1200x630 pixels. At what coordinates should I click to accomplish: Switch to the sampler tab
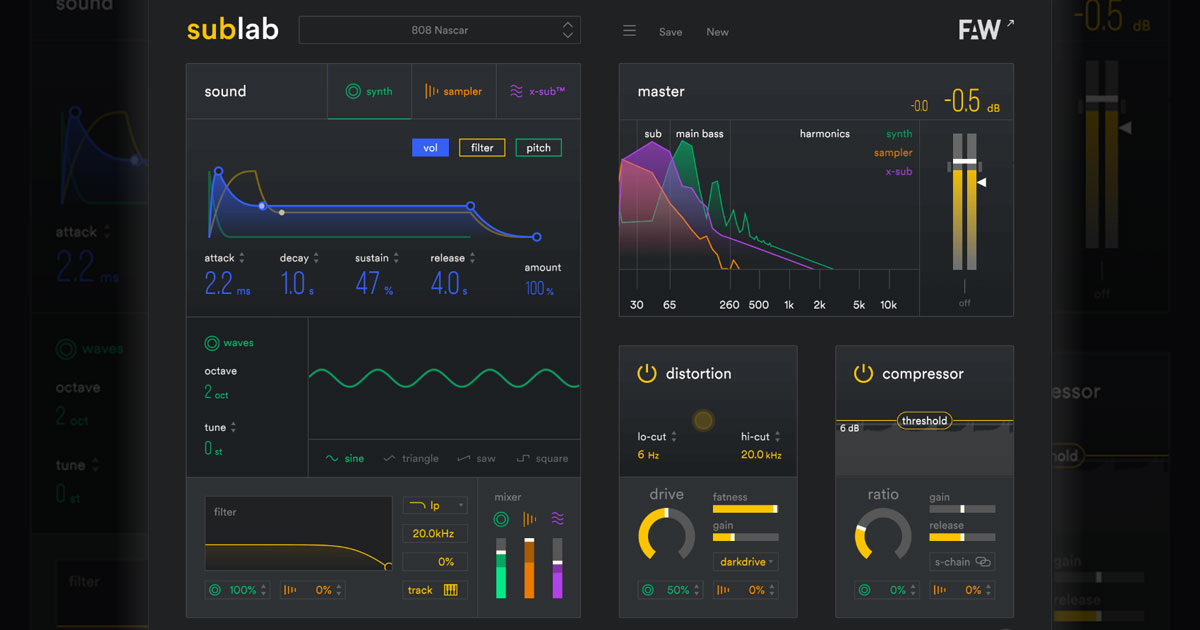click(453, 91)
